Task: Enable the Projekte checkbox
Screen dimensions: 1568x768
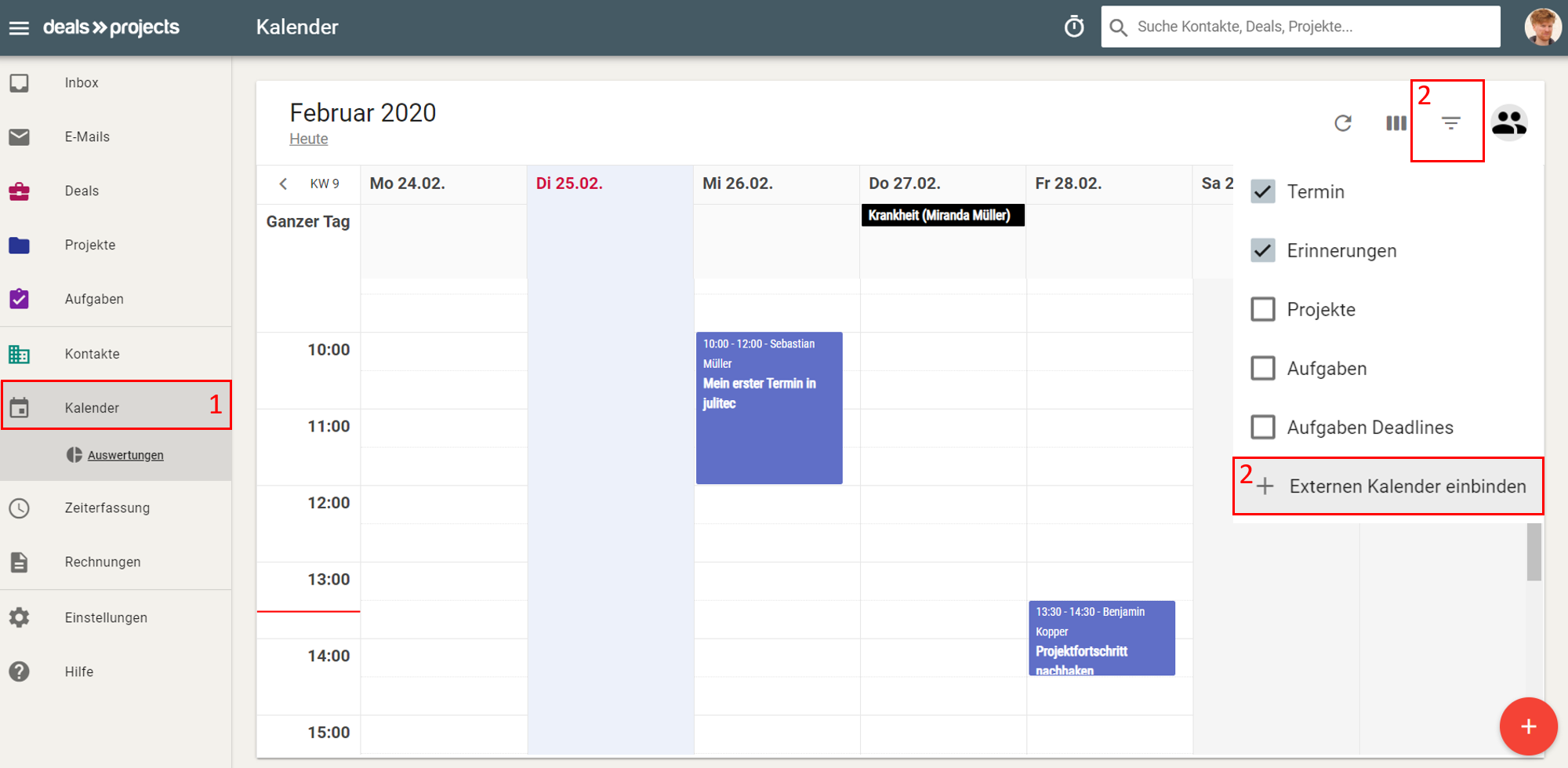Action: tap(1263, 309)
